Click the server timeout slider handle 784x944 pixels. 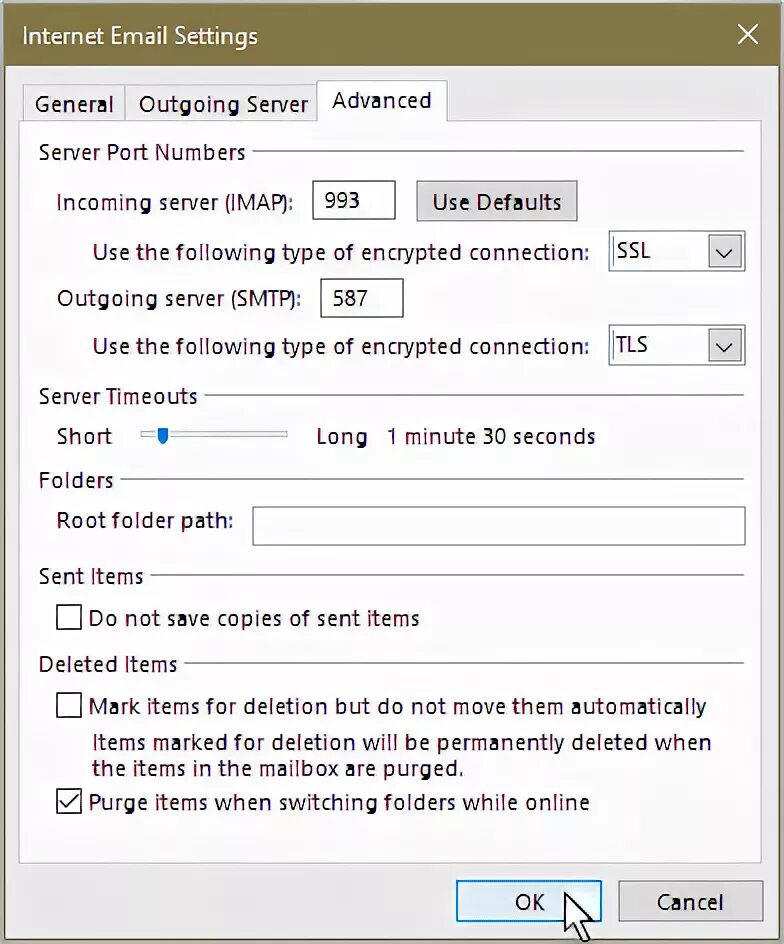point(163,435)
